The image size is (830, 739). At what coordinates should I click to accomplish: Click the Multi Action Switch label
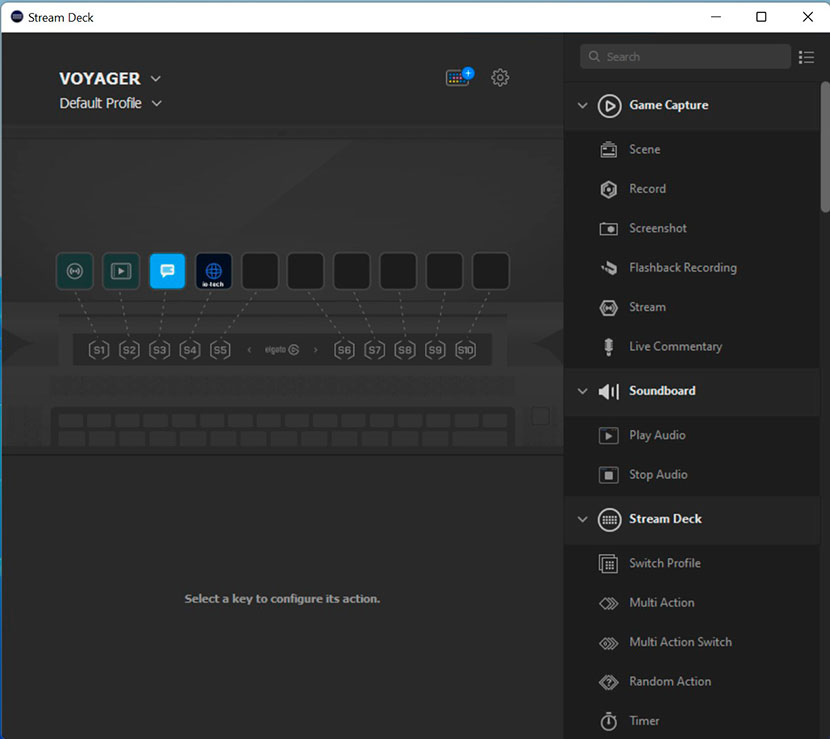click(x=680, y=642)
